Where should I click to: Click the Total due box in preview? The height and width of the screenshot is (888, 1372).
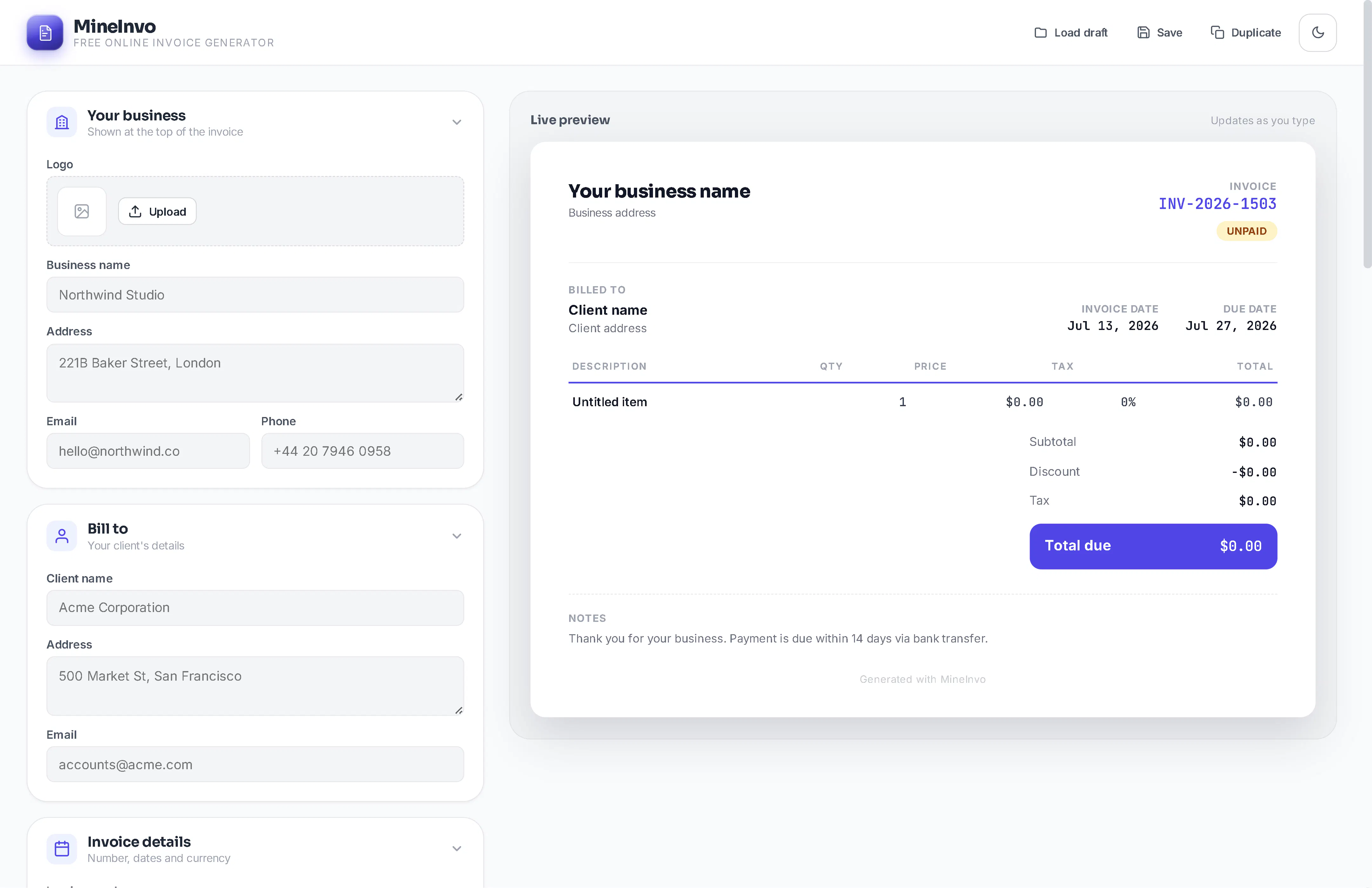1153,546
